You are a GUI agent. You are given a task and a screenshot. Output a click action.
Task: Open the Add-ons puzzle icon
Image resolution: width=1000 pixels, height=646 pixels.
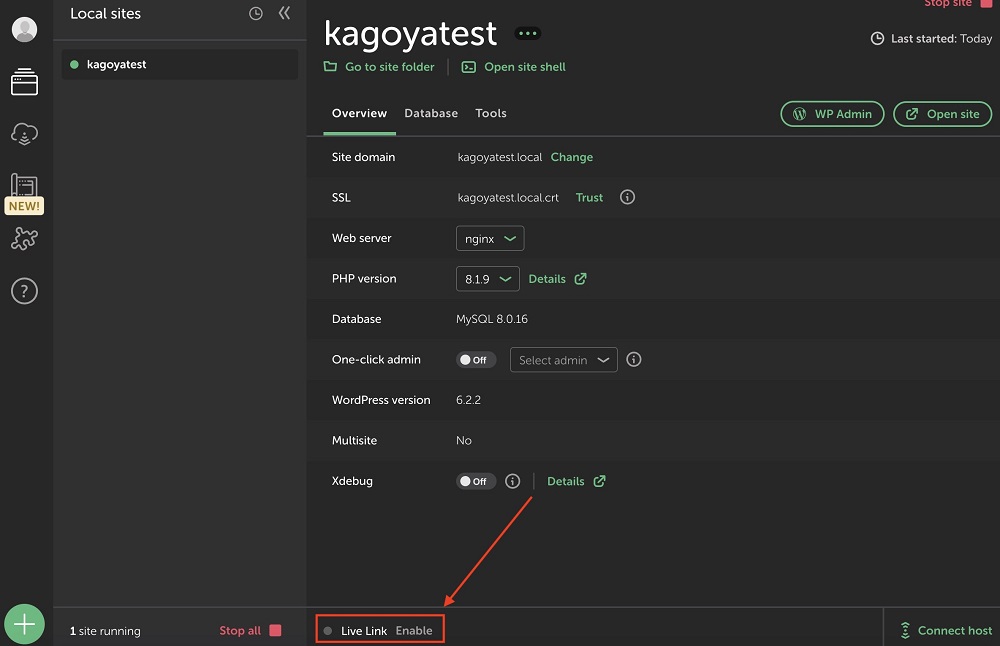pos(25,239)
